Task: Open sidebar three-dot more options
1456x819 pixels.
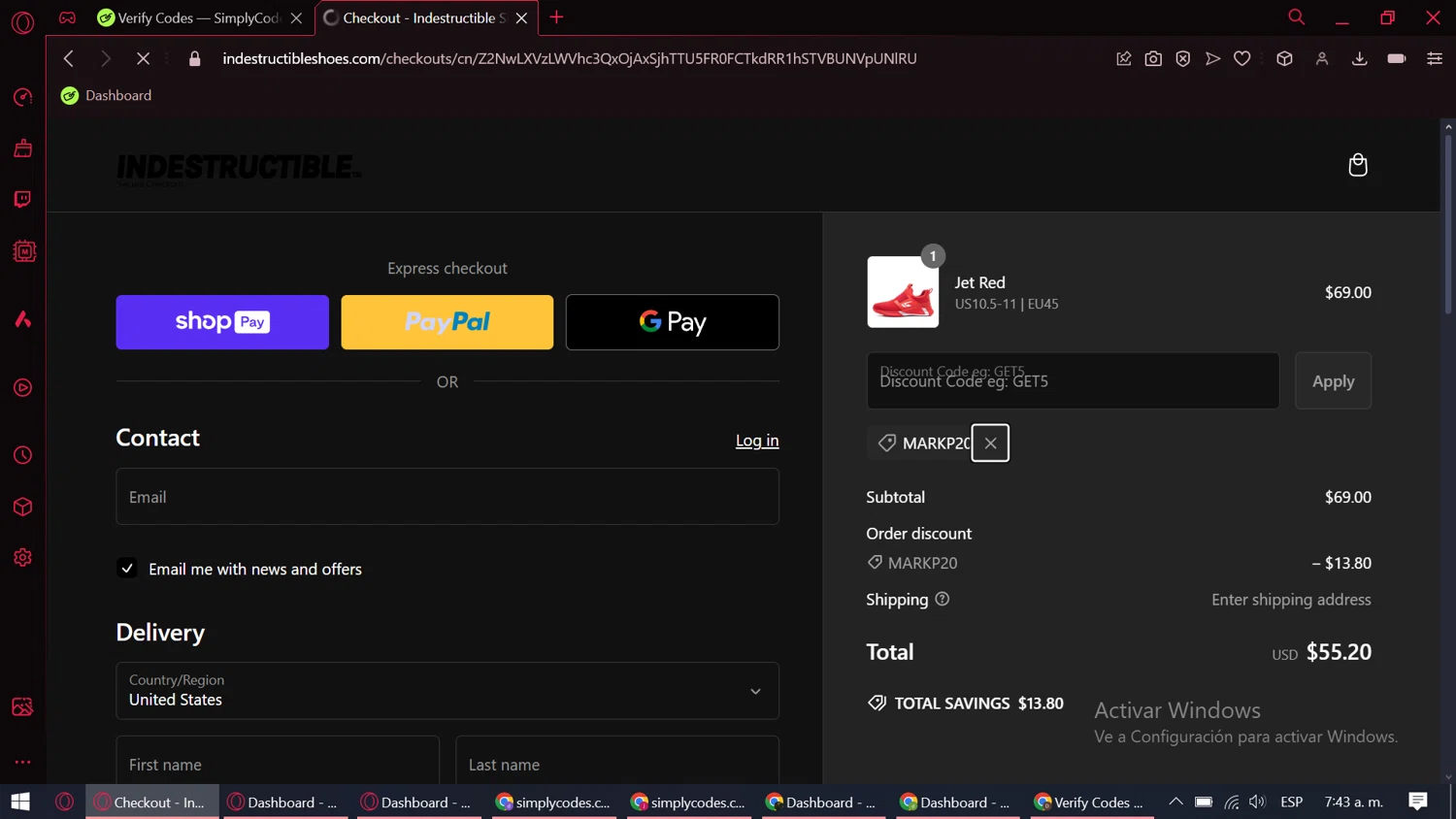Action: 22,762
